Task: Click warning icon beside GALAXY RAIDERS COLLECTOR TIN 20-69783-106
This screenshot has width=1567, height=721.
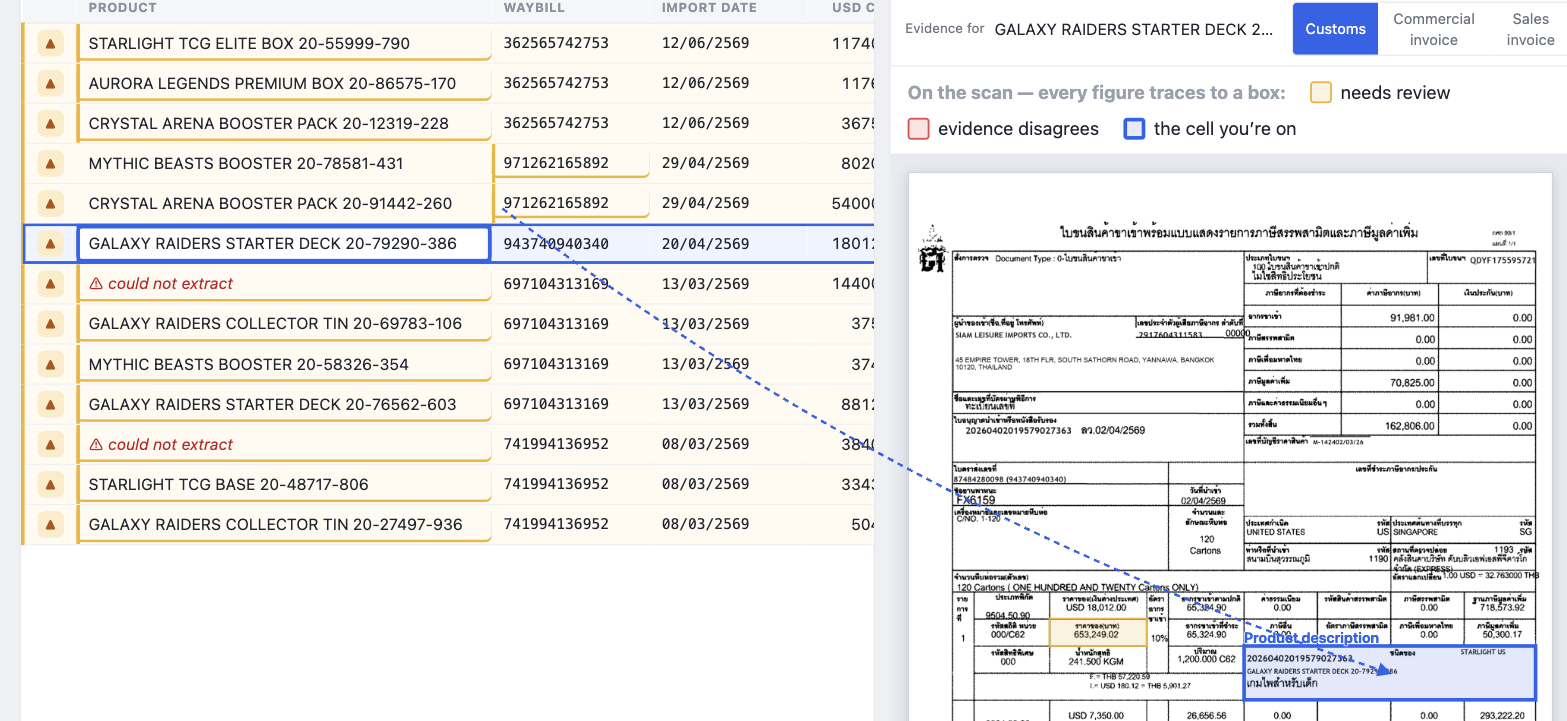Action: [50, 323]
